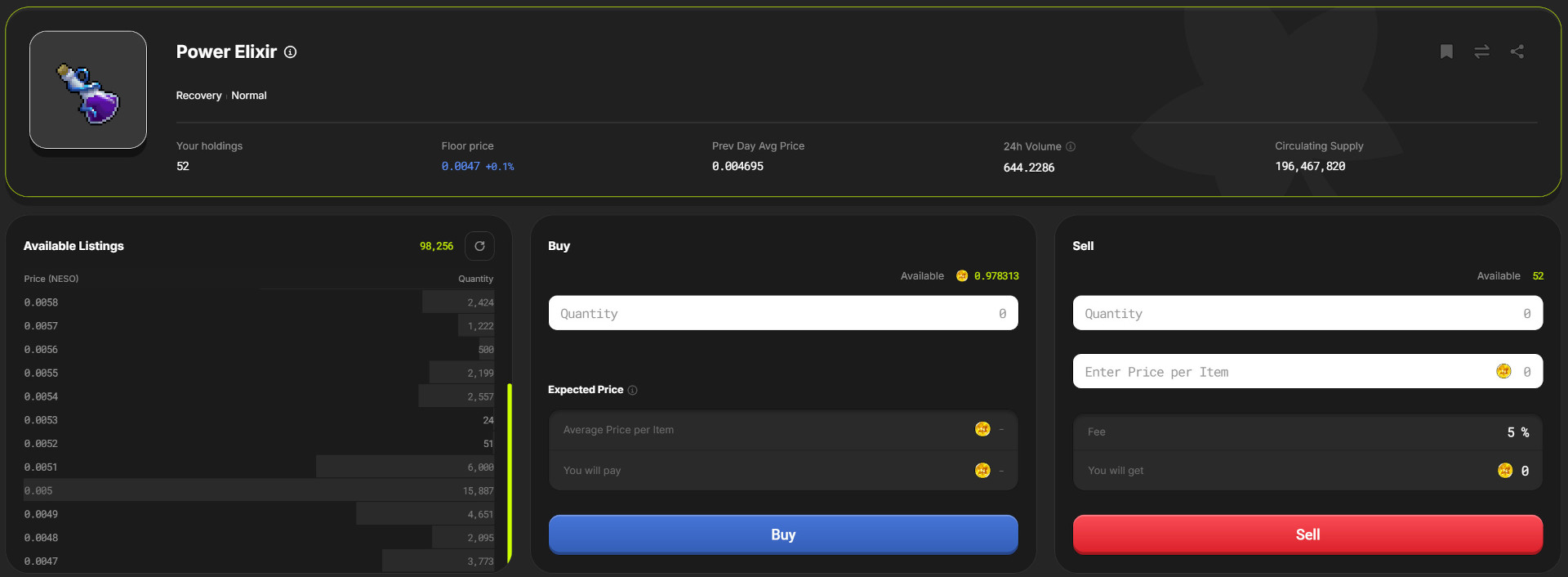Click the floor price 0.0047 value
This screenshot has width=1568, height=577.
click(461, 167)
